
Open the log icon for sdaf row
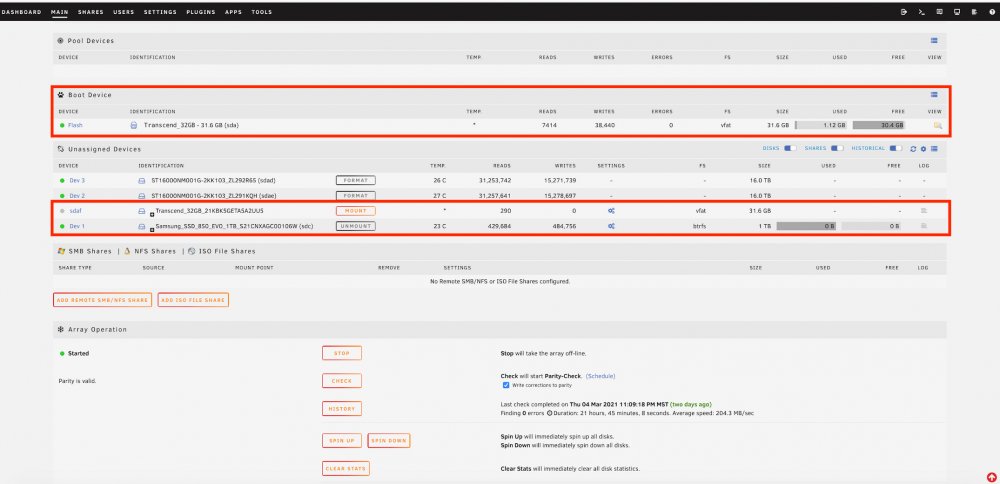(x=924, y=210)
